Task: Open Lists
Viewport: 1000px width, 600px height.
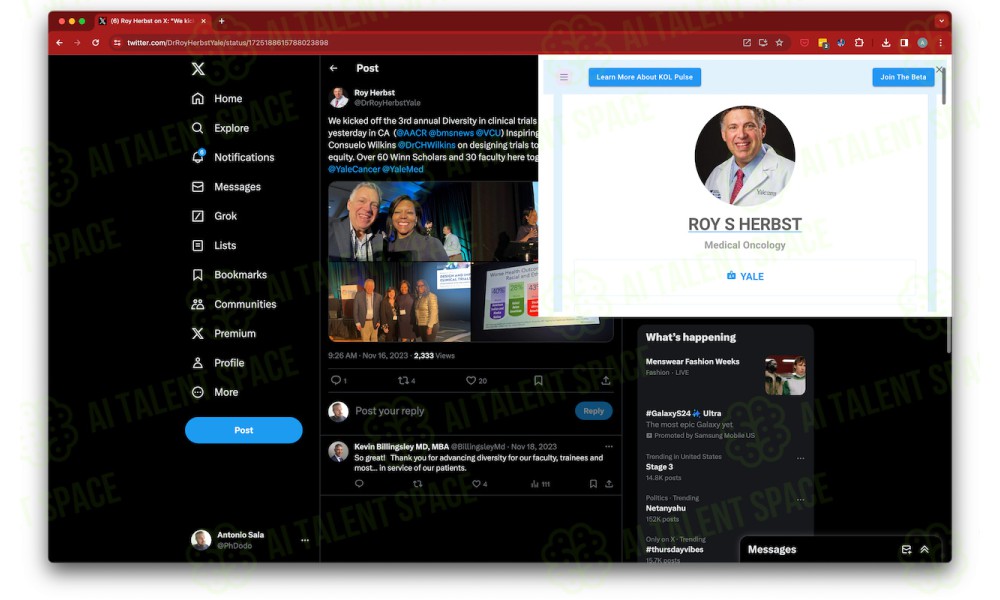Action: (214, 245)
